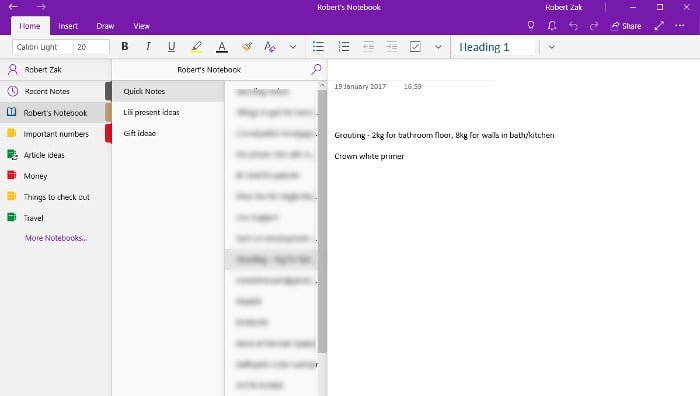Screen dimensions: 700x396
Task: Toggle bold formatting
Action: (125, 46)
